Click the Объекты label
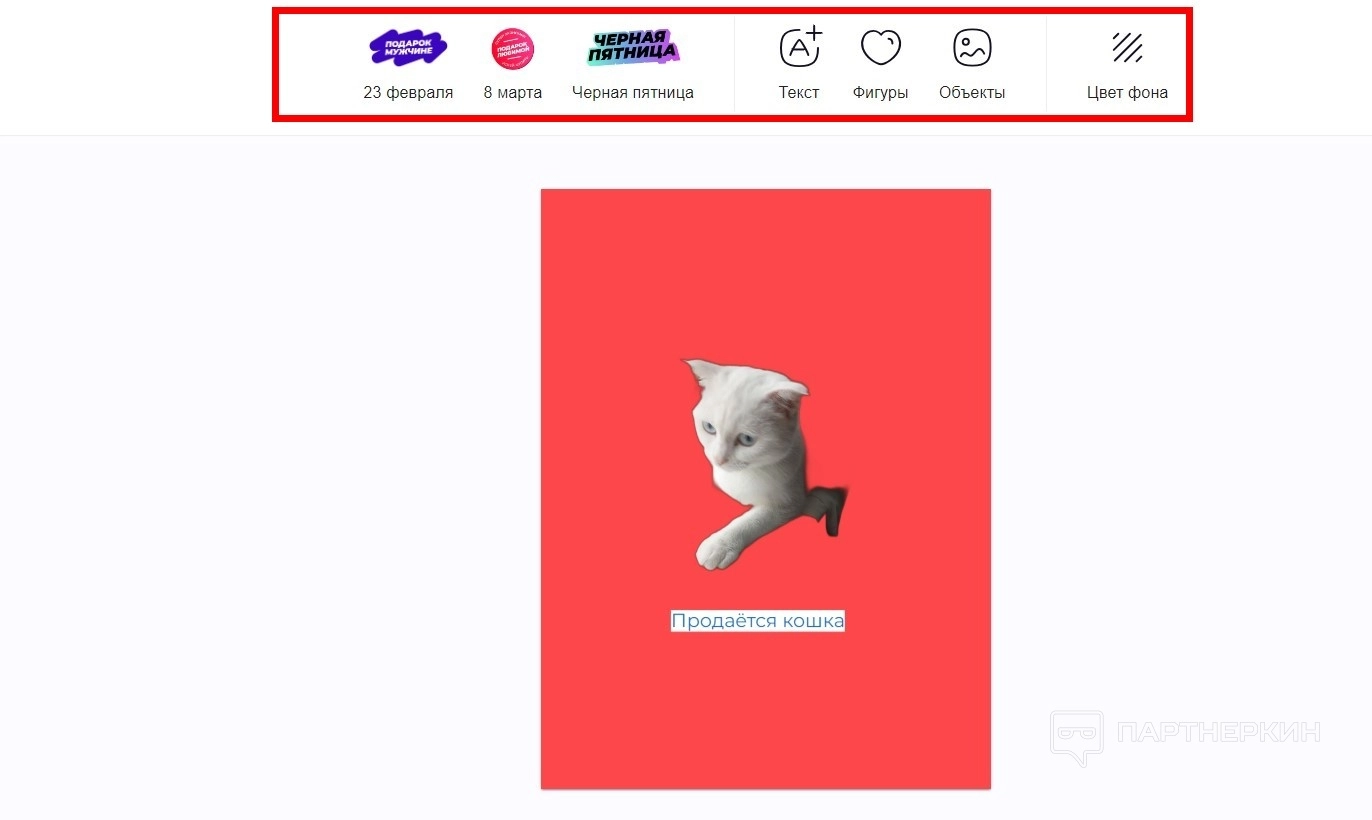This screenshot has width=1372, height=820. (x=972, y=93)
